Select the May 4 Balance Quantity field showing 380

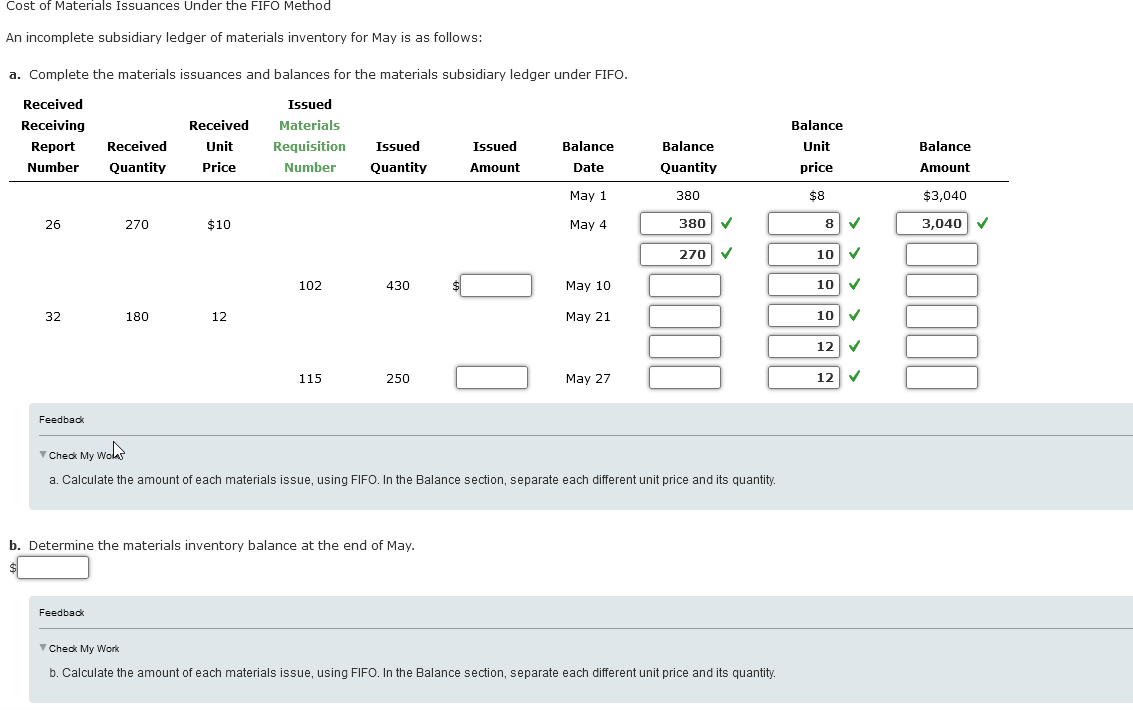point(676,224)
